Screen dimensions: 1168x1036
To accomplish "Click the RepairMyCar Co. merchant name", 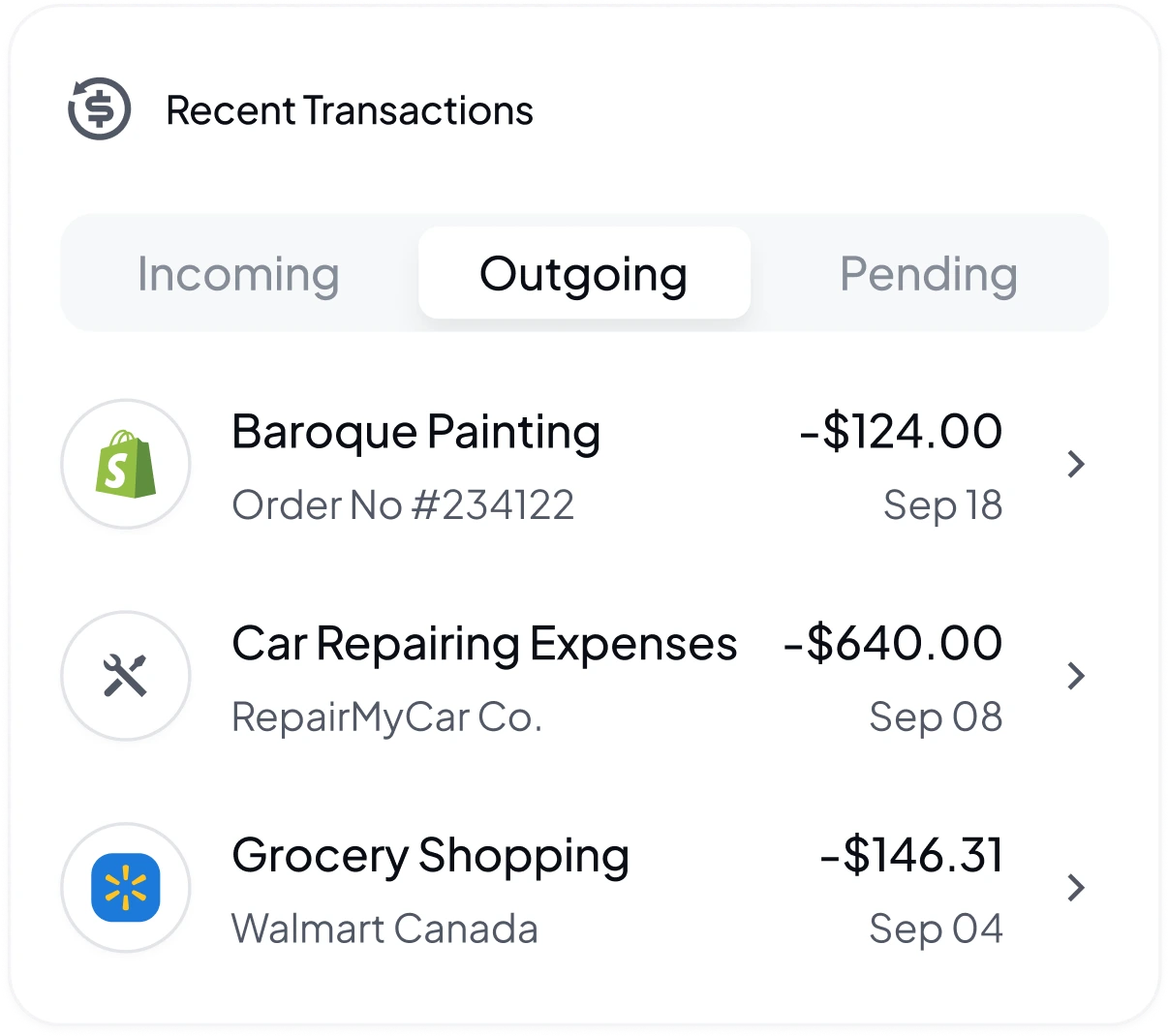I will (387, 717).
